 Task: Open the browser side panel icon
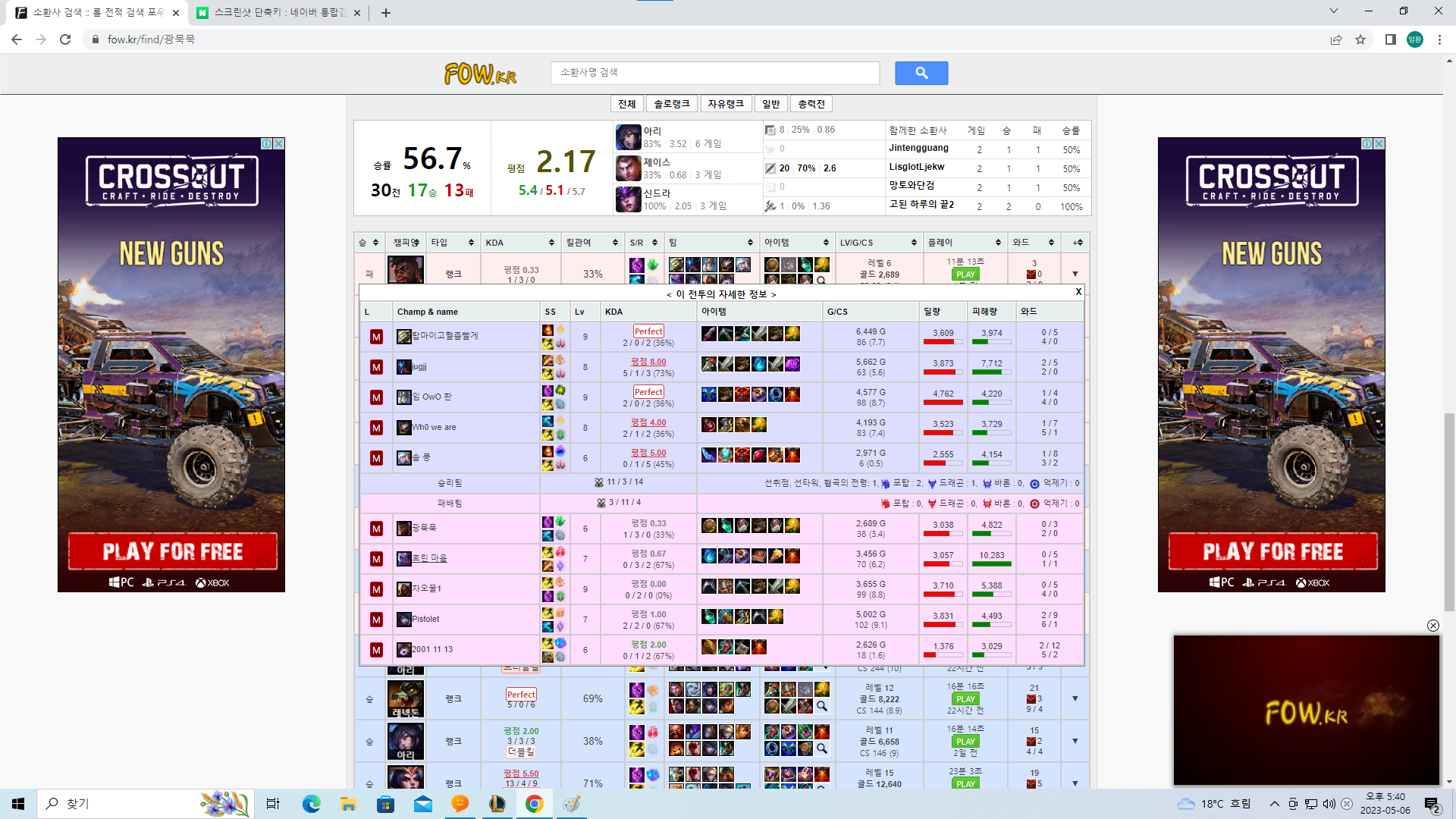pos(1390,39)
